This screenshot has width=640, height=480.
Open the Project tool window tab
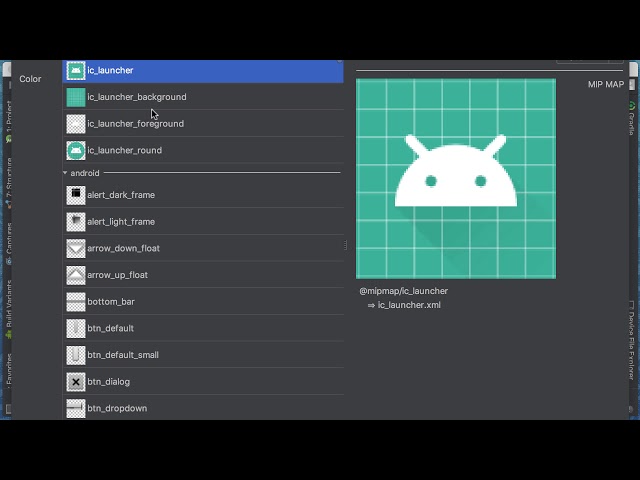click(9, 122)
